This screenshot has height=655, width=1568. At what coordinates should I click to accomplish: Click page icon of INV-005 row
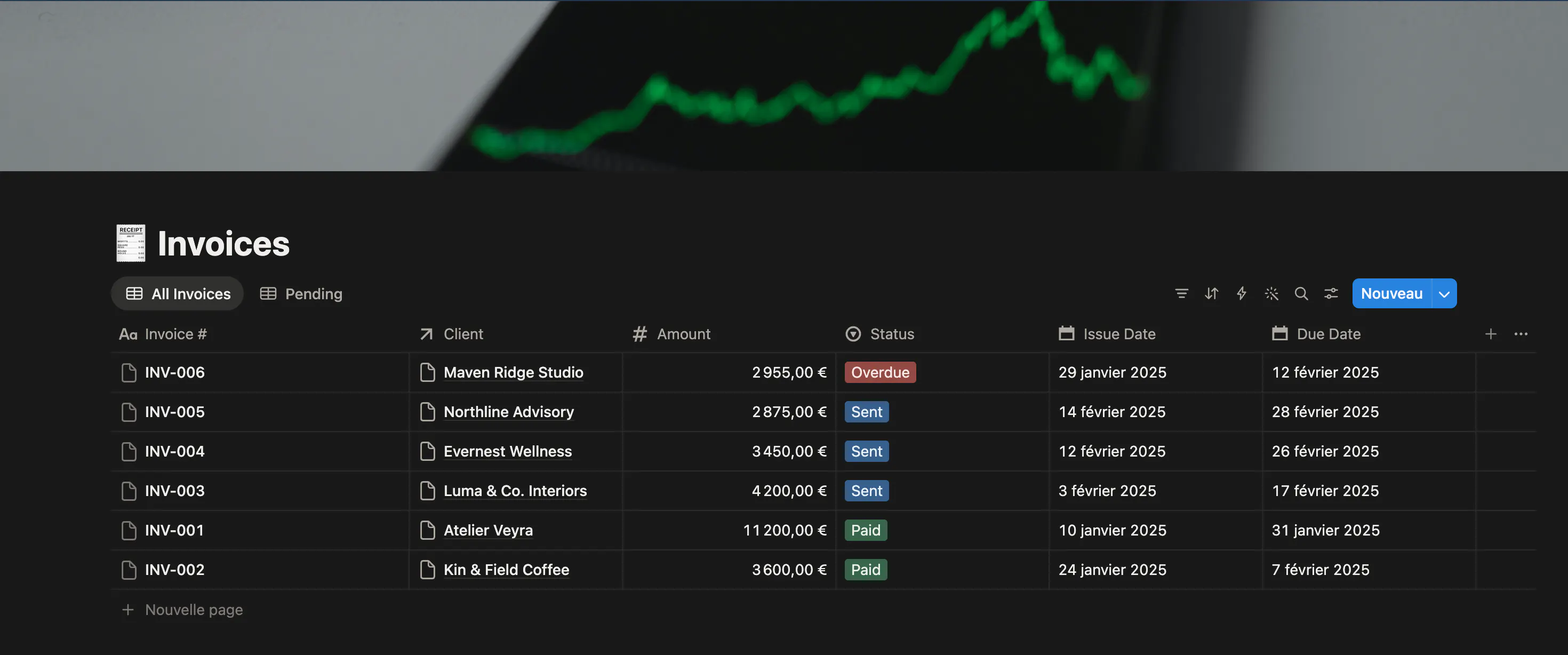pyautogui.click(x=129, y=412)
